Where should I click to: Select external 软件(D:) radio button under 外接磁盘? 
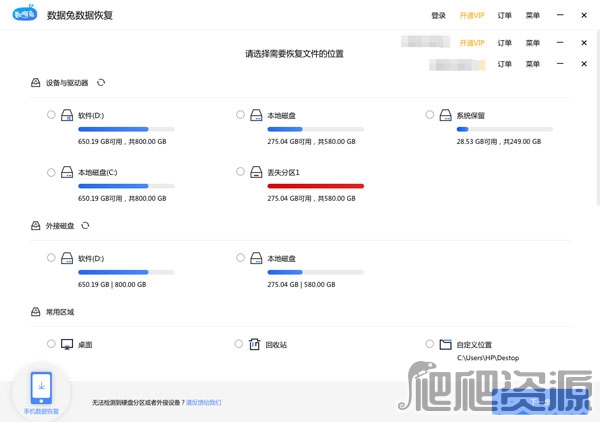tap(51, 257)
